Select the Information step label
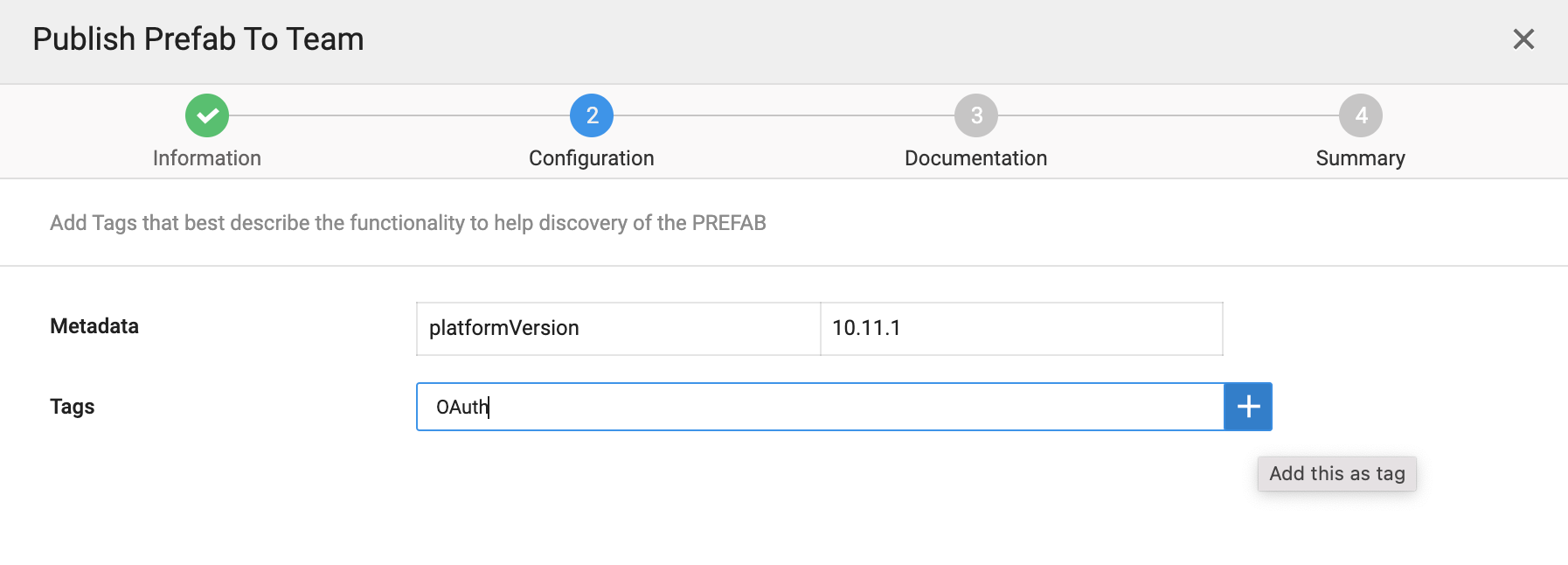The width and height of the screenshot is (1568, 565). tap(207, 158)
